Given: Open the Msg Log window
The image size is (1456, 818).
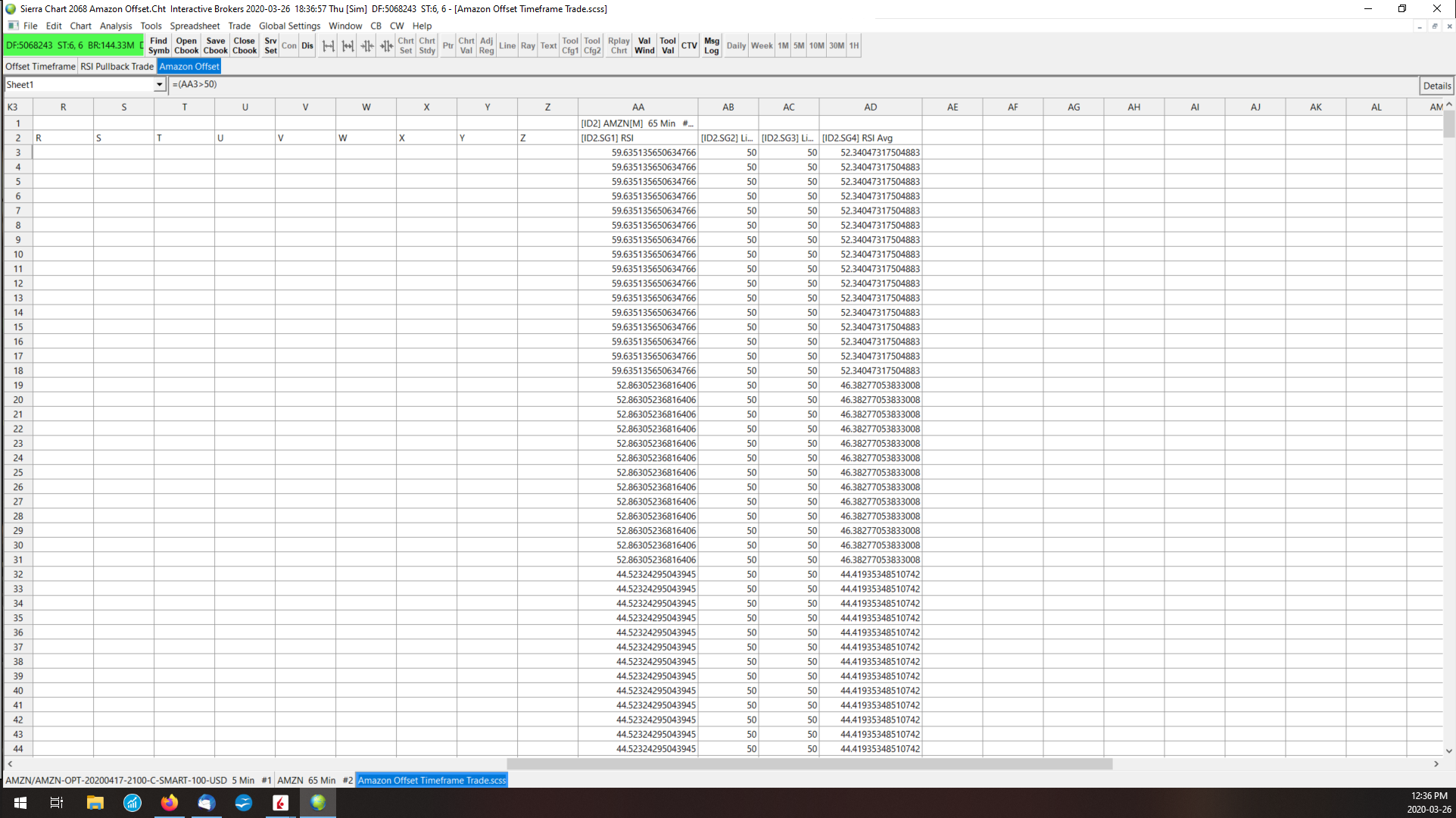Looking at the screenshot, I should tap(711, 45).
